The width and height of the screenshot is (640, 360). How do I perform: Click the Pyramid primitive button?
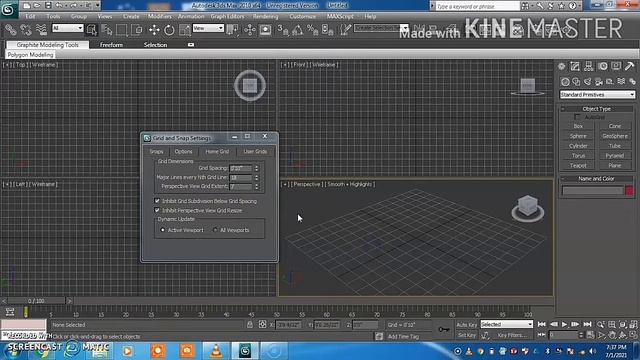pyautogui.click(x=615, y=156)
